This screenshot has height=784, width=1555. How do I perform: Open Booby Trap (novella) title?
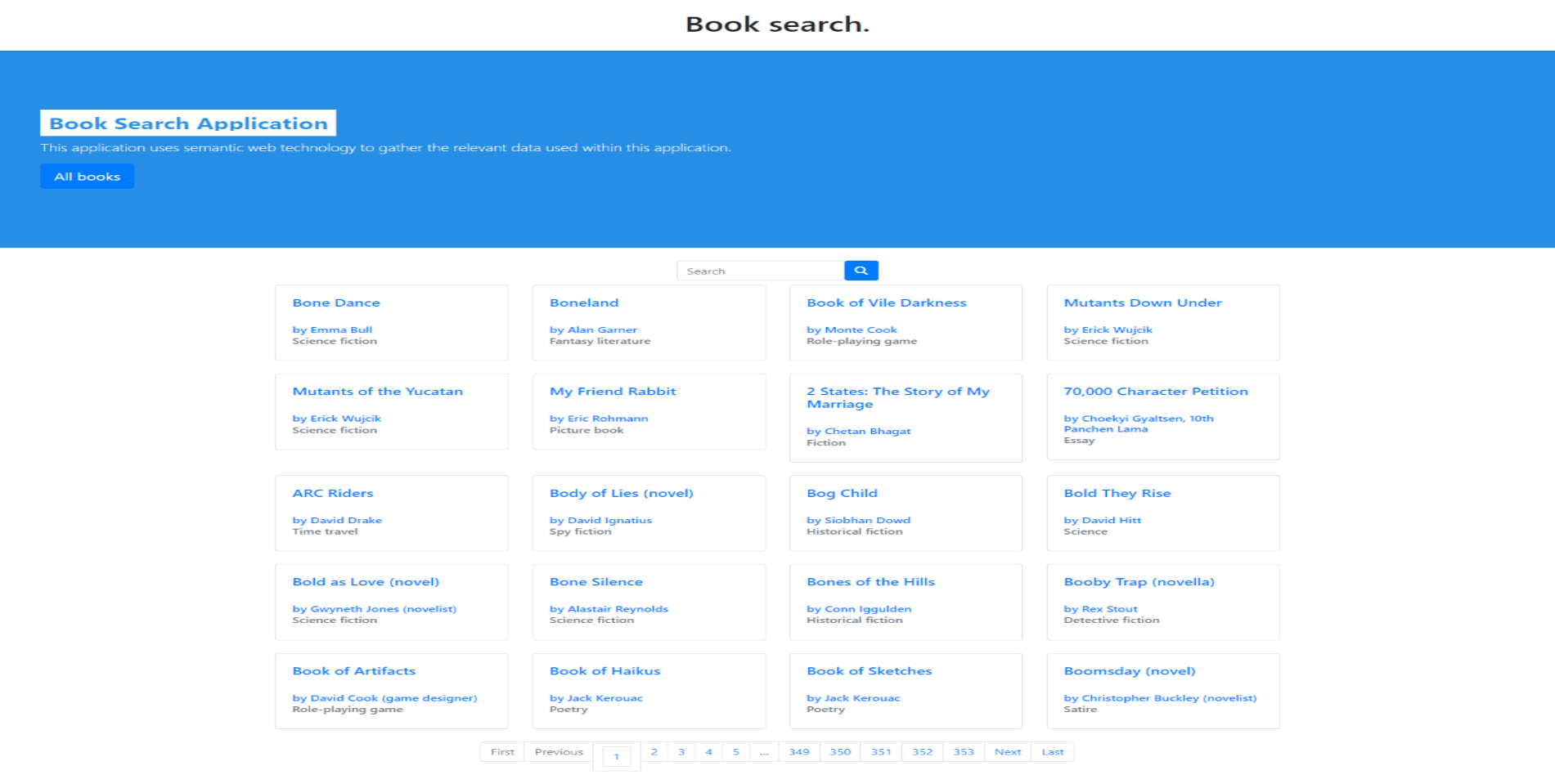pos(1139,582)
